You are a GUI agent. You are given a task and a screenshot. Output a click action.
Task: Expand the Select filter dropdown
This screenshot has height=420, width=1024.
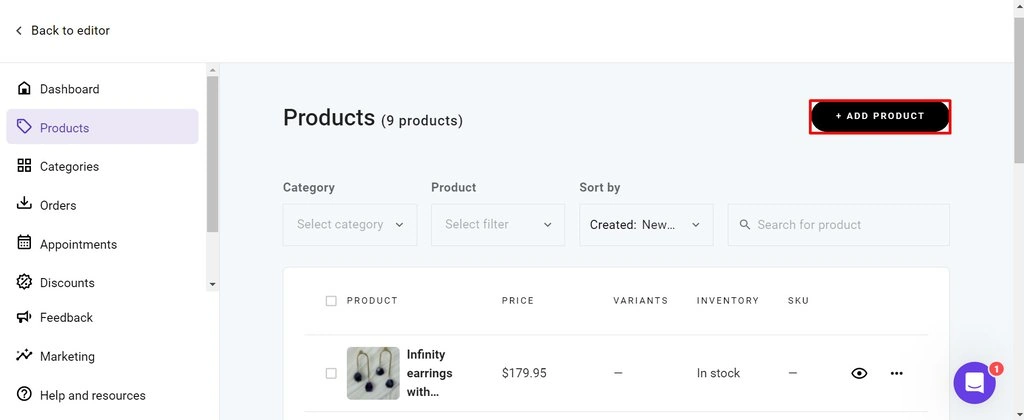point(498,225)
